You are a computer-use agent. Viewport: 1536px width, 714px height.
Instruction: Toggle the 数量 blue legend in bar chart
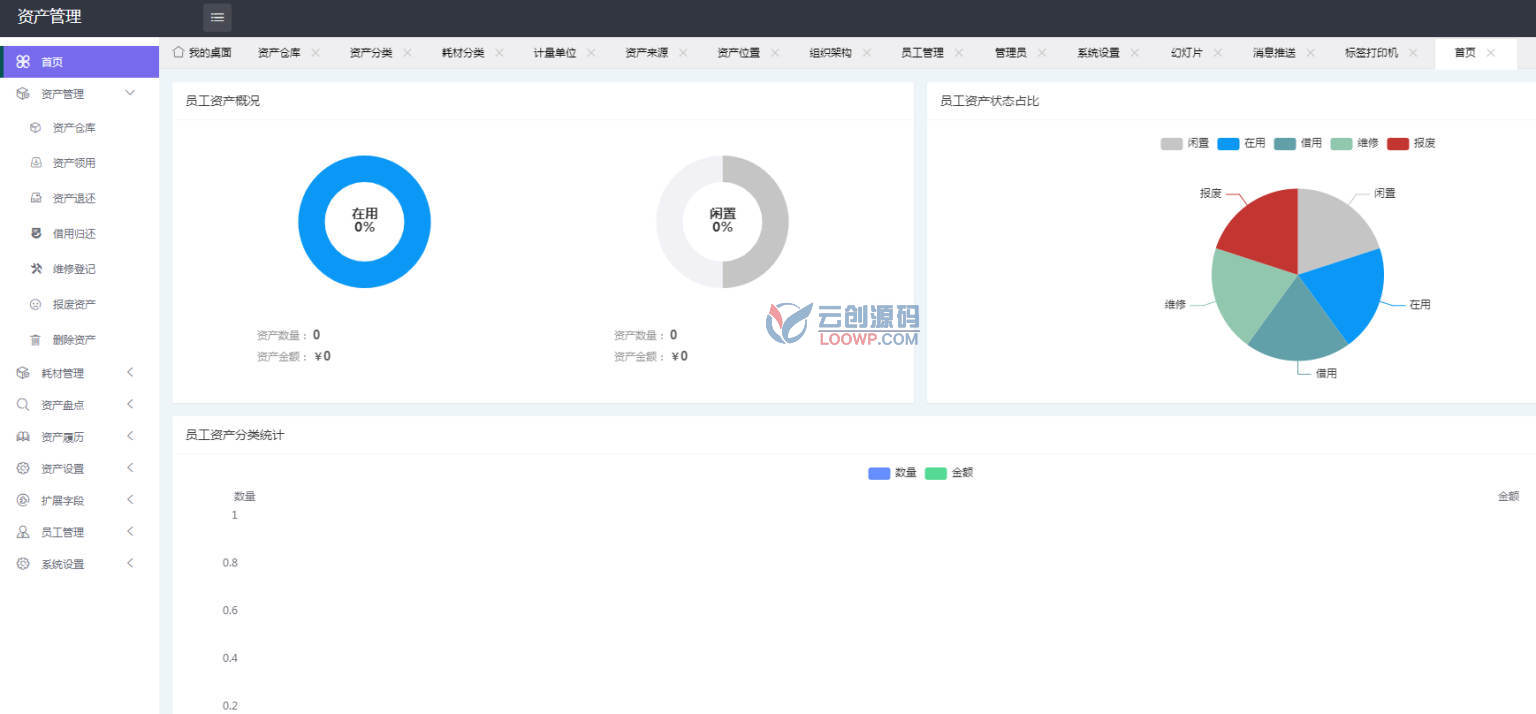pyautogui.click(x=879, y=473)
